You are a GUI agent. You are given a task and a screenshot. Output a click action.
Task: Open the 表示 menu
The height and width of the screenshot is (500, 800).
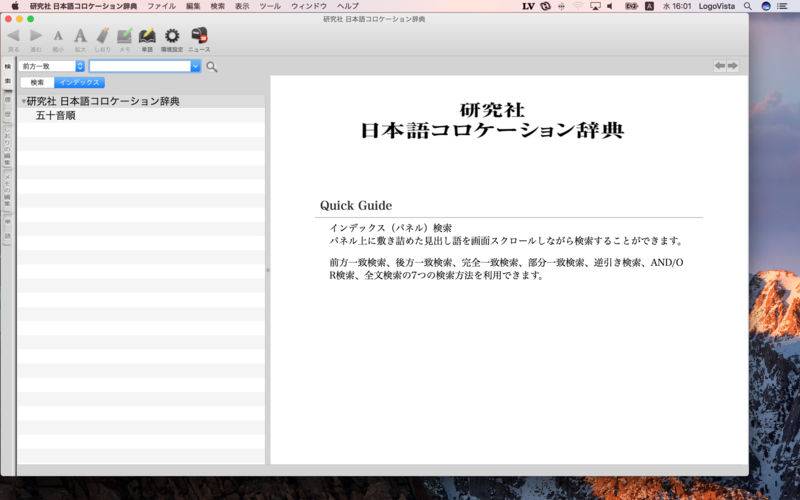click(242, 6)
